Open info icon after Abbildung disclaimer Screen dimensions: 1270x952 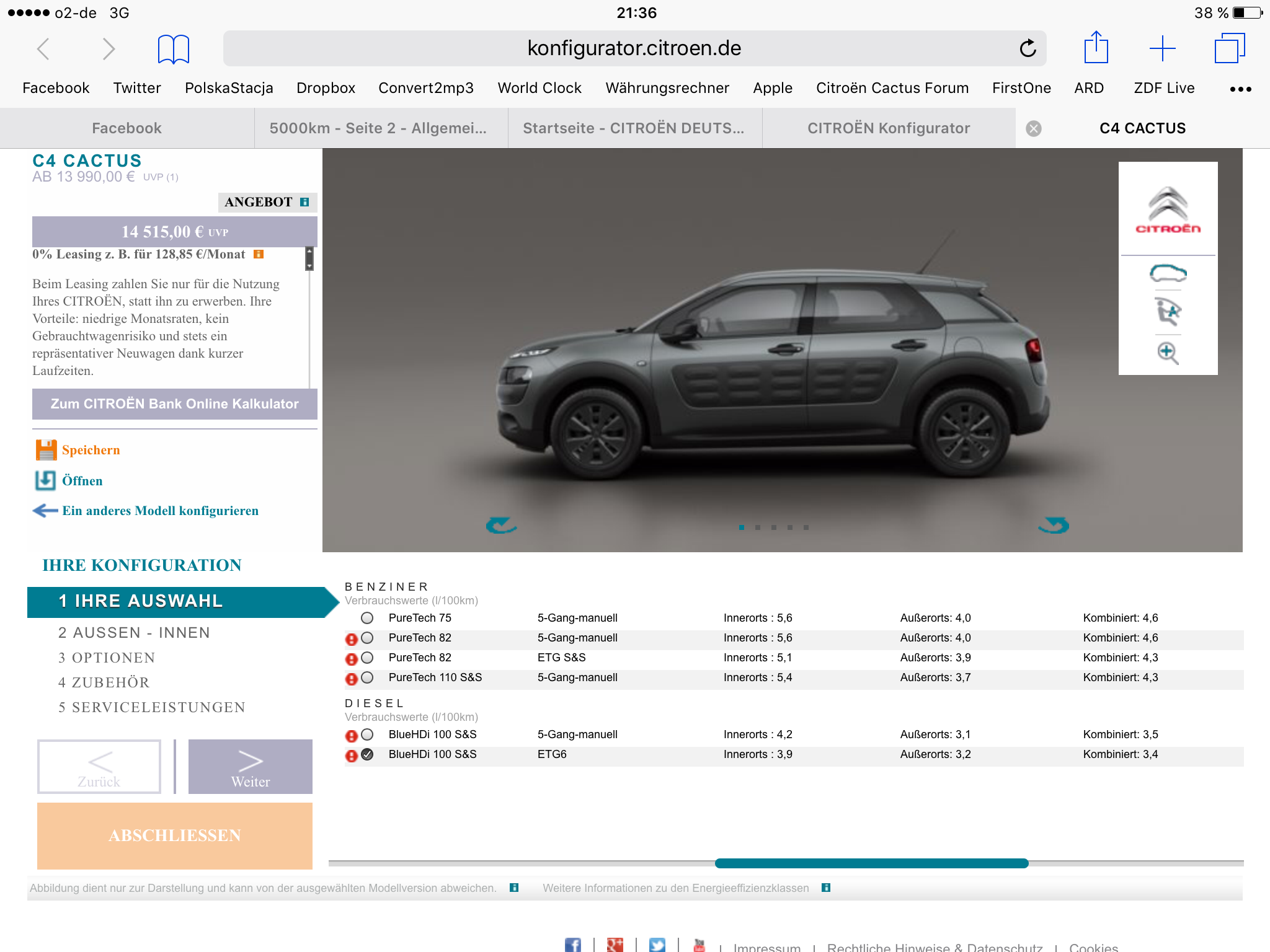(513, 888)
